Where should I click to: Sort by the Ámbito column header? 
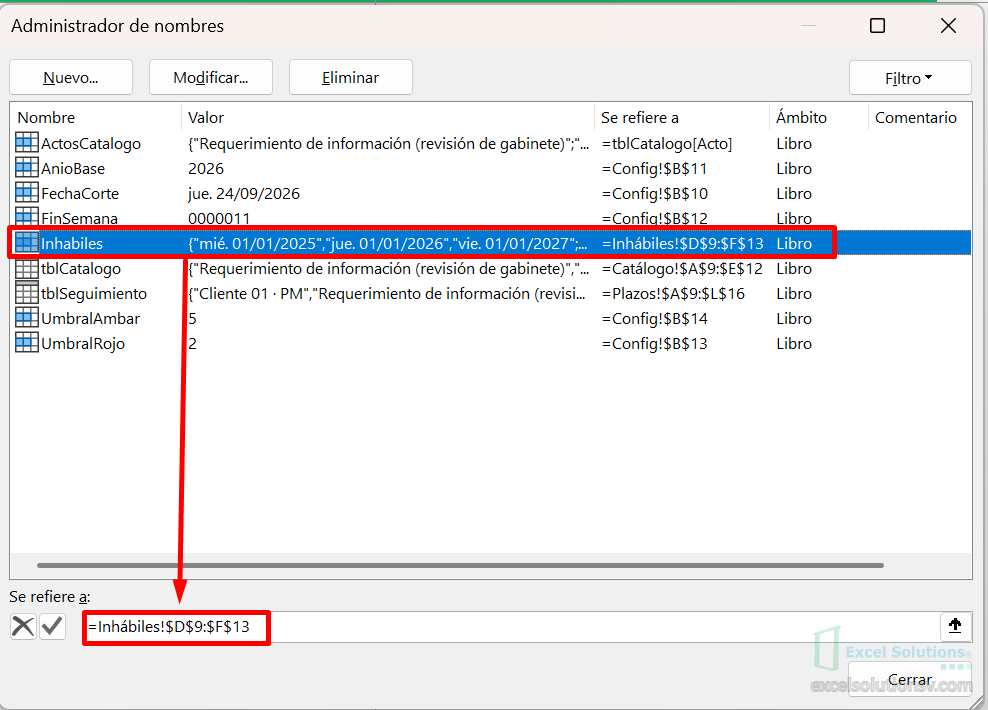[x=819, y=117]
